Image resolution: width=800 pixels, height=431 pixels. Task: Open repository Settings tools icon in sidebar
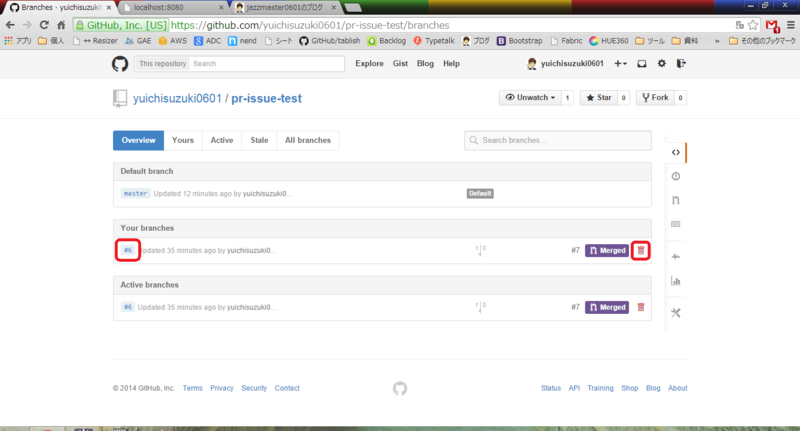pyautogui.click(x=676, y=313)
